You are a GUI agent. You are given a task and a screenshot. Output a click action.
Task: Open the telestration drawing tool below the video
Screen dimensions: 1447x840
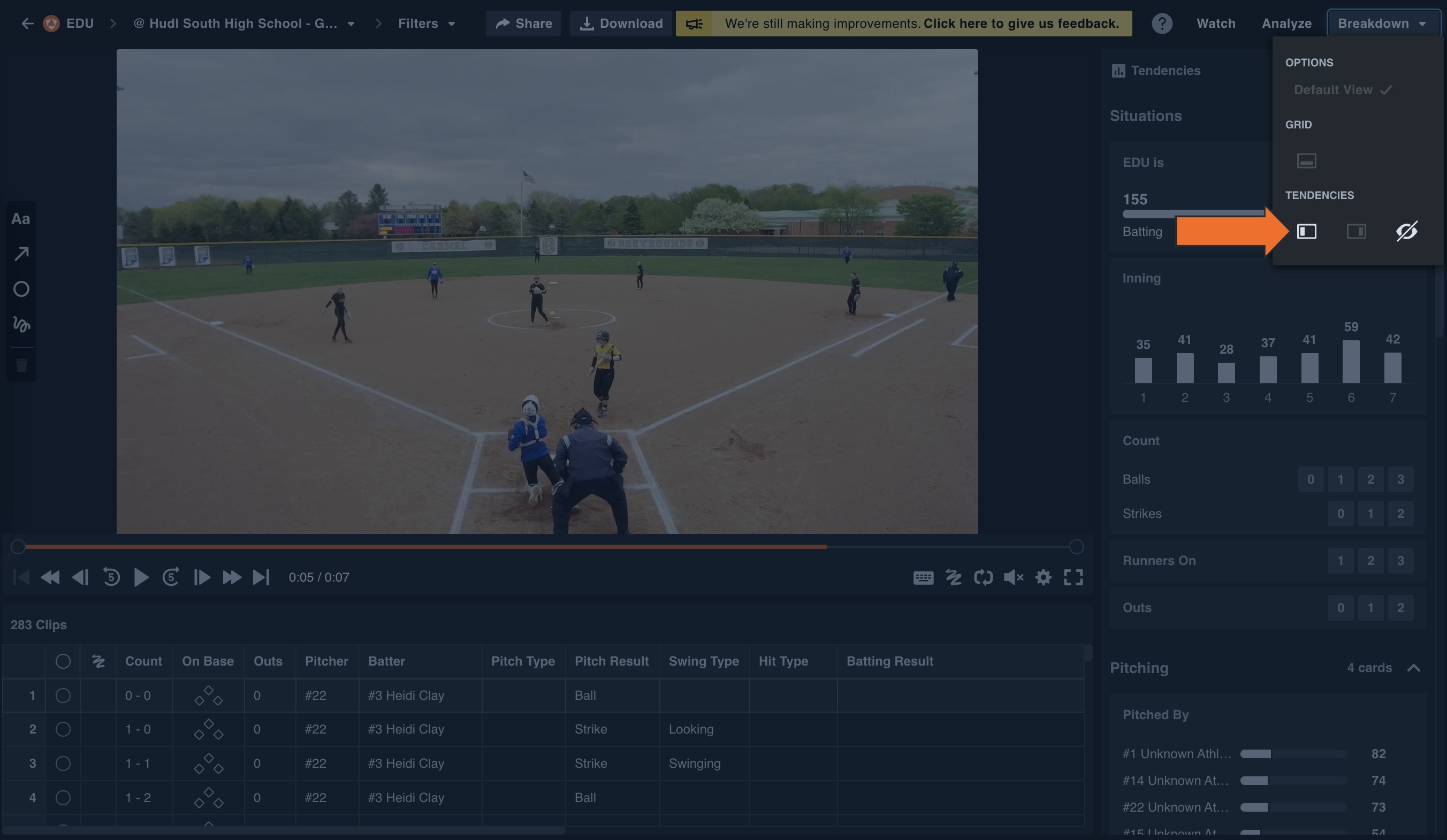tap(954, 578)
